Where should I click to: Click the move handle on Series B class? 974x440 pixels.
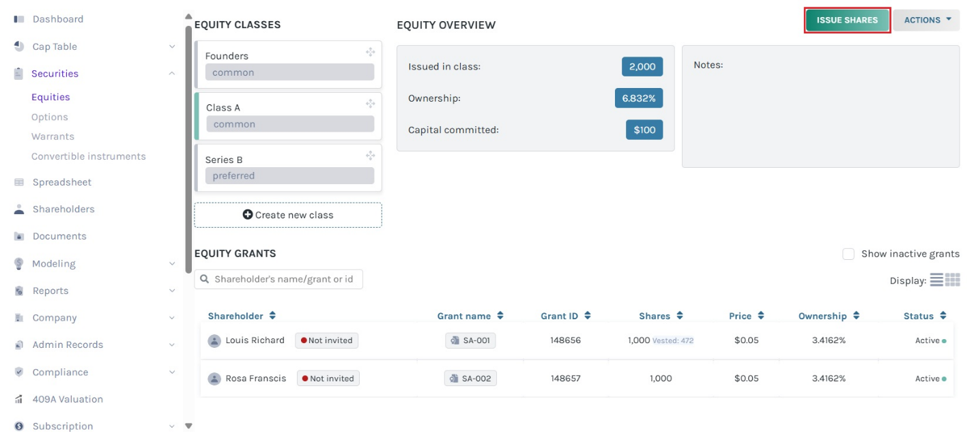[x=370, y=155]
